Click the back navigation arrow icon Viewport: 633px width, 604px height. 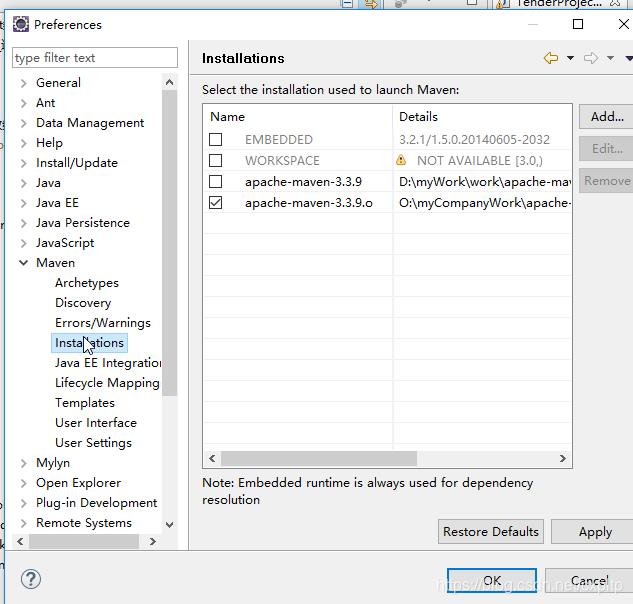point(551,58)
